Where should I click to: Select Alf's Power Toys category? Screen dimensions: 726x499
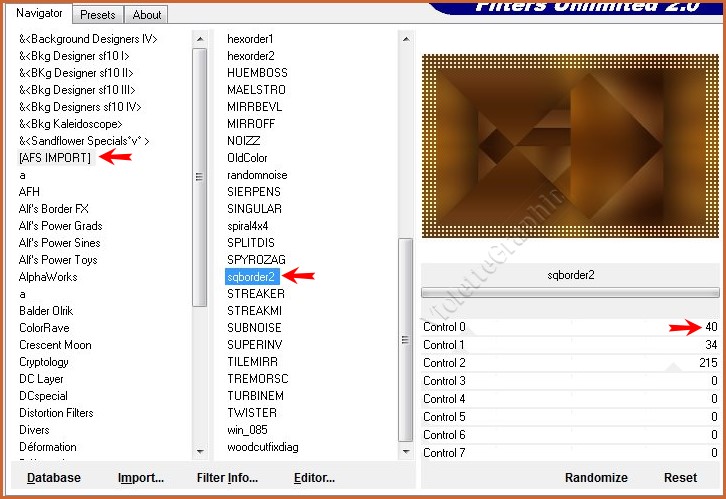pos(58,260)
